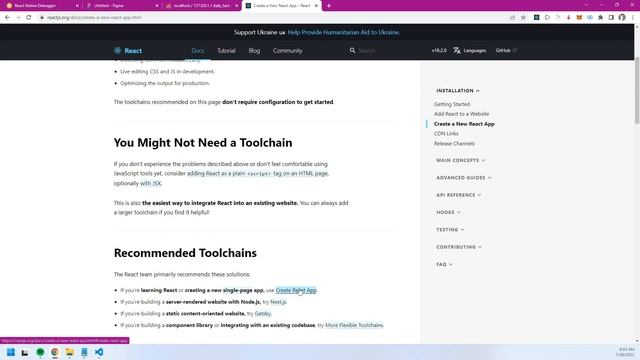Screen dimensions: 640x360
Task: Expand the Contributing sidebar section
Action: pos(459,247)
